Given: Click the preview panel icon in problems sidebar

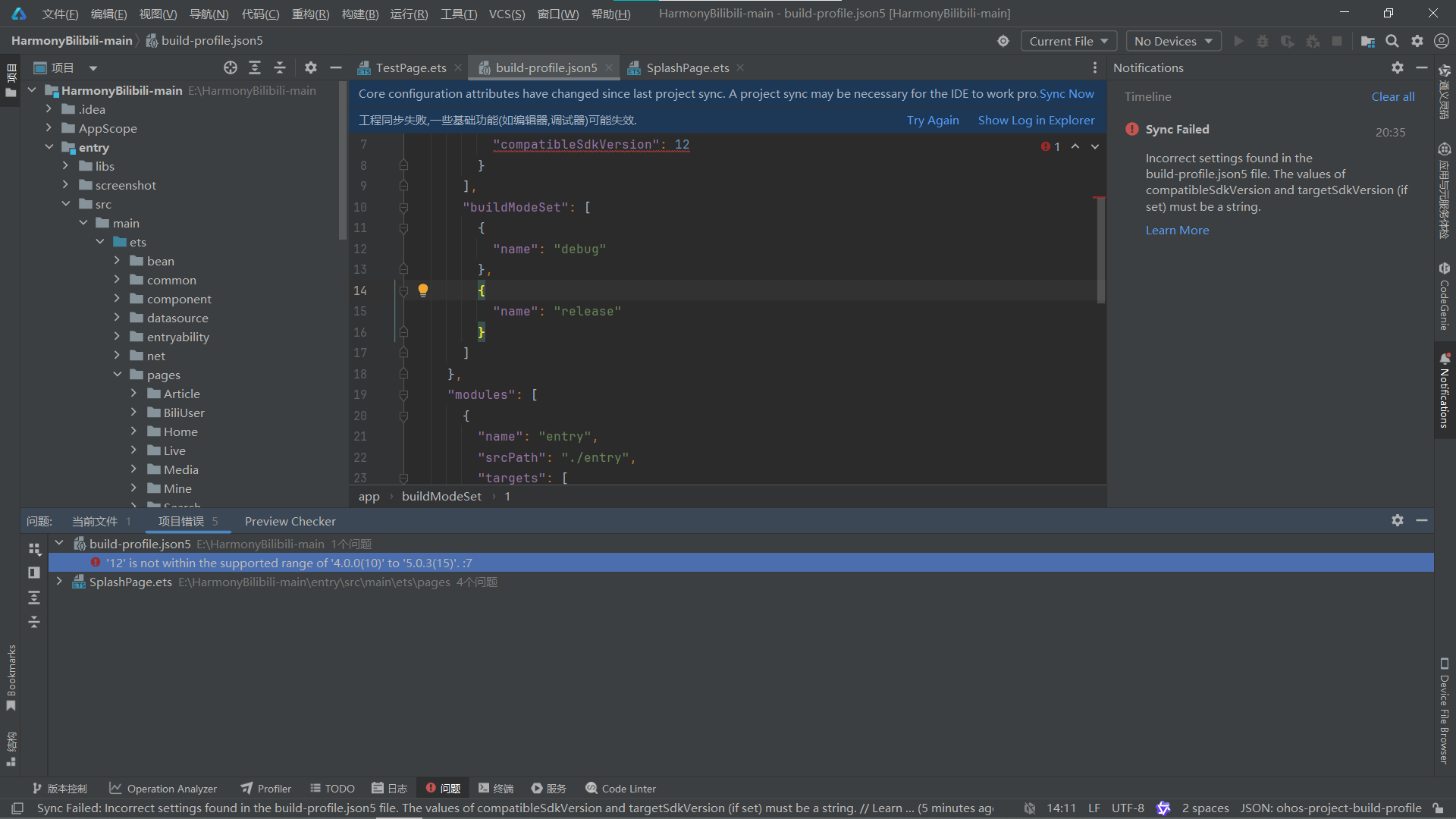Looking at the screenshot, I should (34, 573).
